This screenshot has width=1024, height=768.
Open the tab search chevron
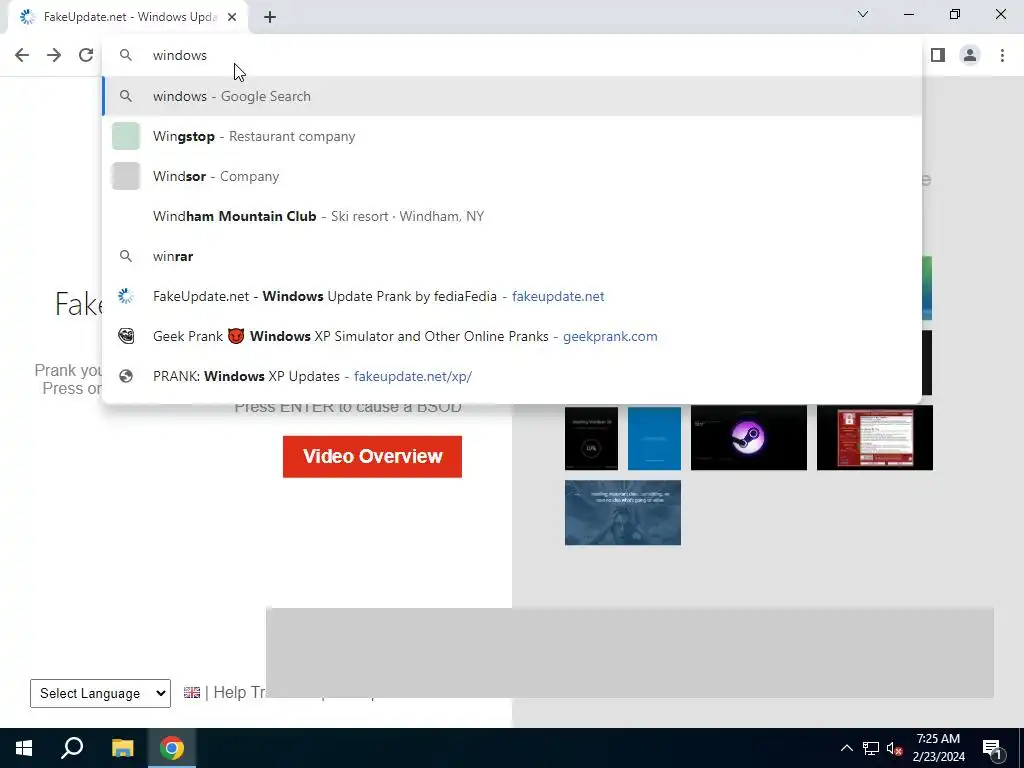point(863,14)
